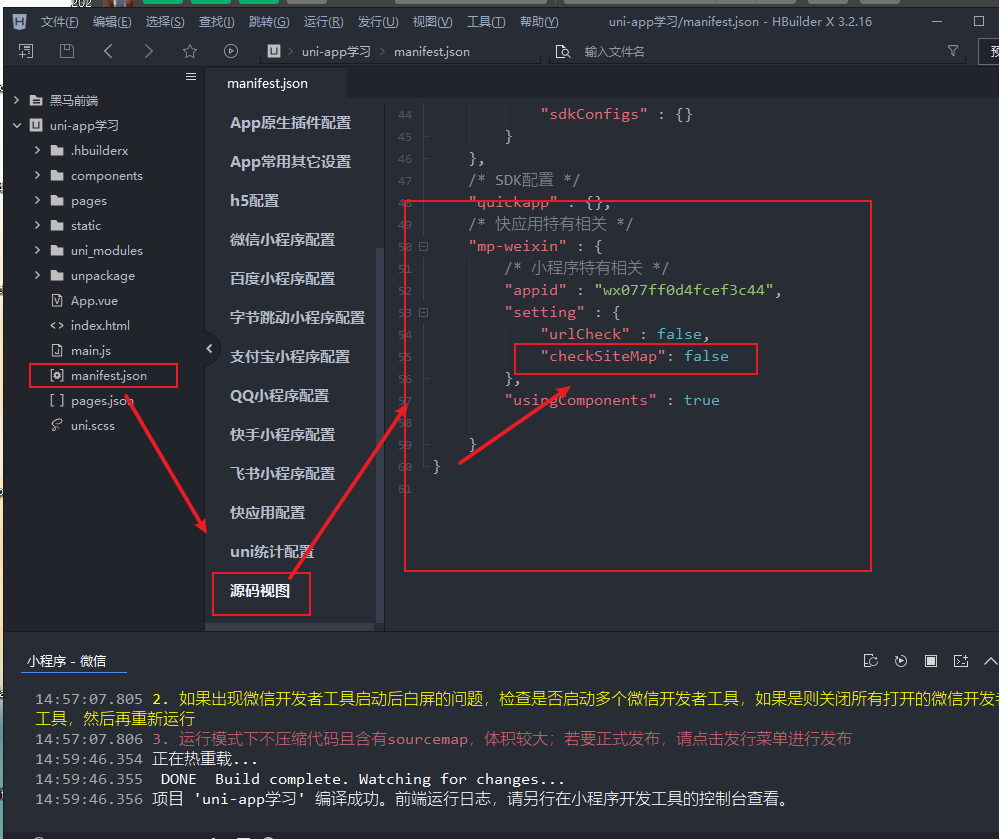999x839 pixels.
Task: Click the back navigation arrow
Action: pos(108,51)
